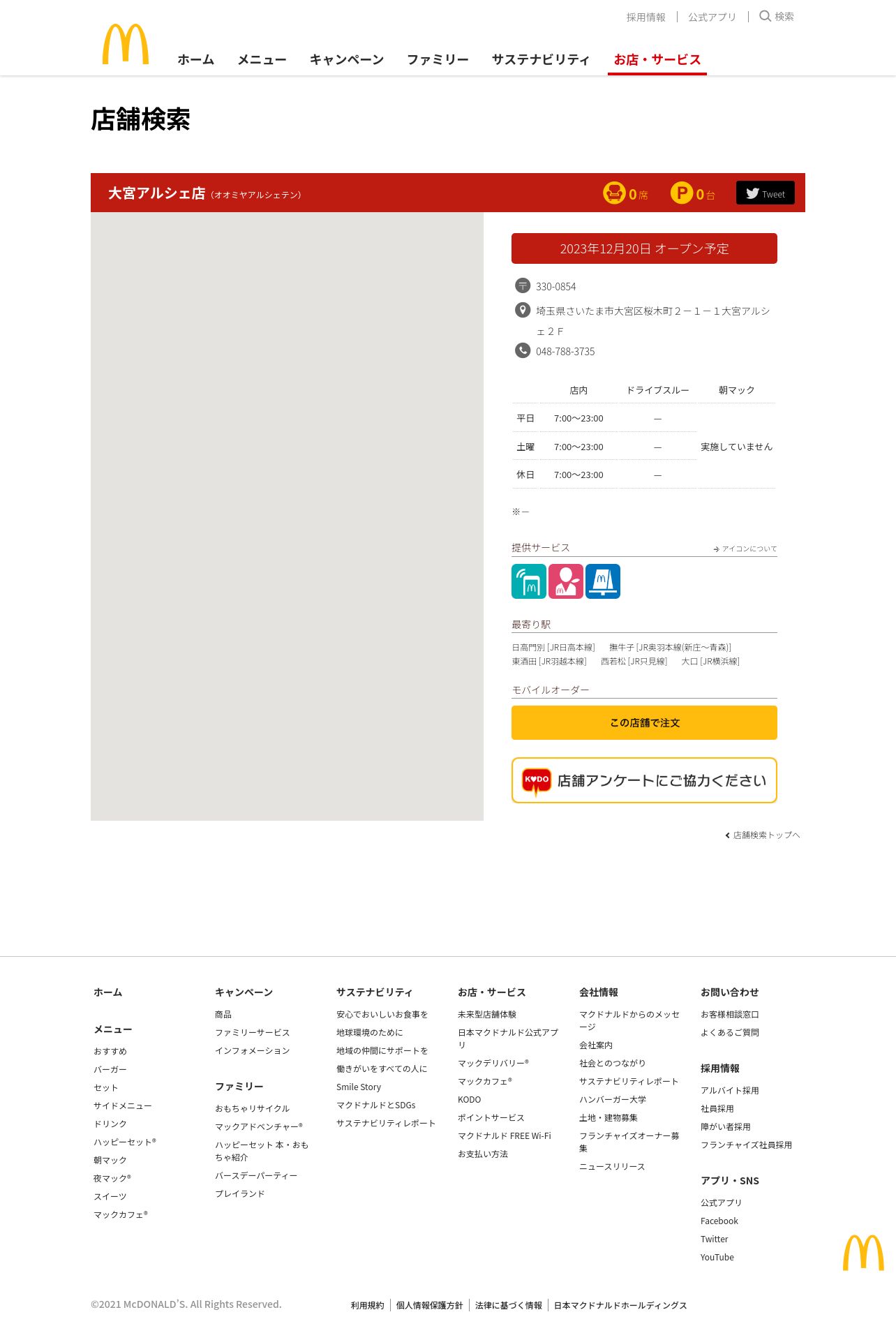The height and width of the screenshot is (1333, 896).
Task: Click the map pin address icon
Action: (523, 310)
